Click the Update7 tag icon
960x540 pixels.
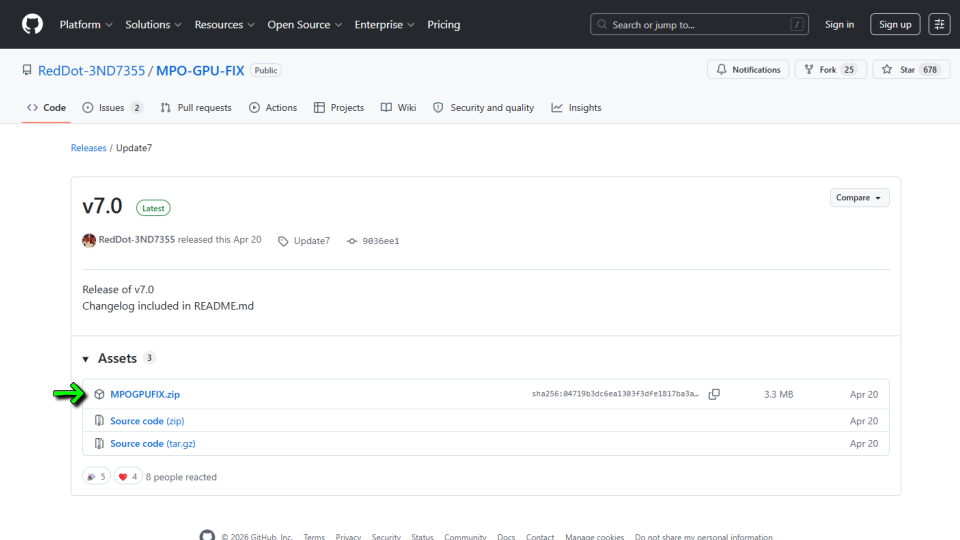pos(283,241)
